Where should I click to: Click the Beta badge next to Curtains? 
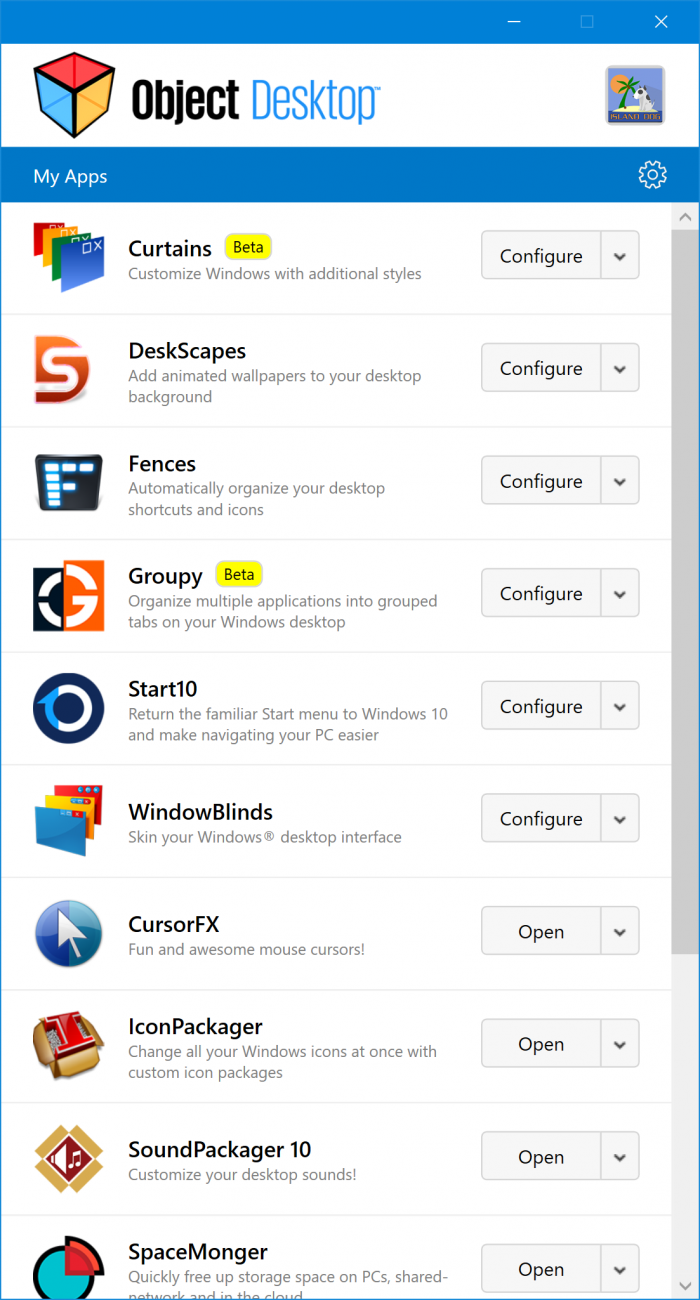coord(248,246)
